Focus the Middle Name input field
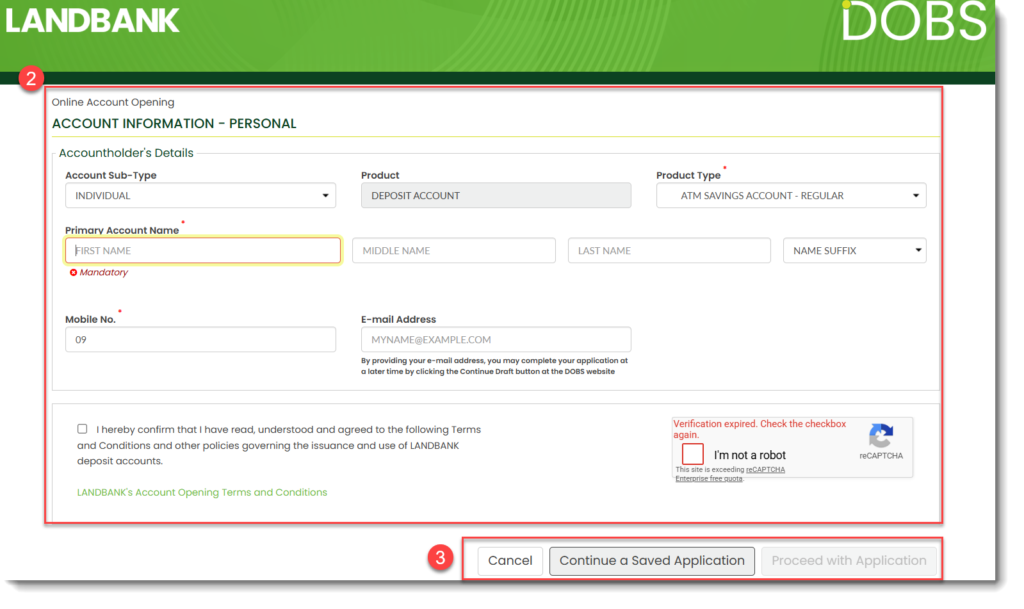Screen dimensions: 1024x609 coord(454,250)
